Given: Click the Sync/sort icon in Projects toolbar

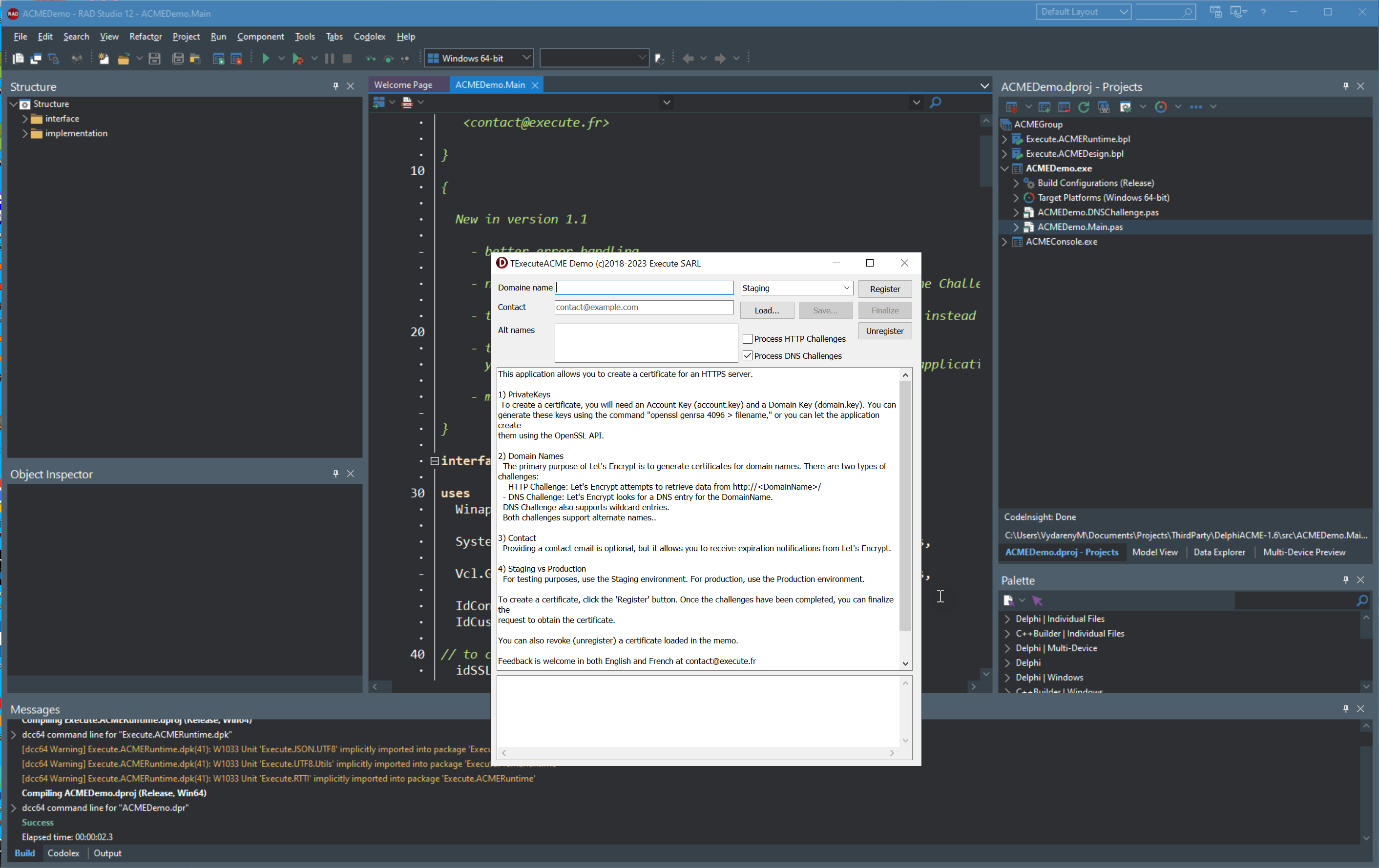Looking at the screenshot, I should 1104,107.
